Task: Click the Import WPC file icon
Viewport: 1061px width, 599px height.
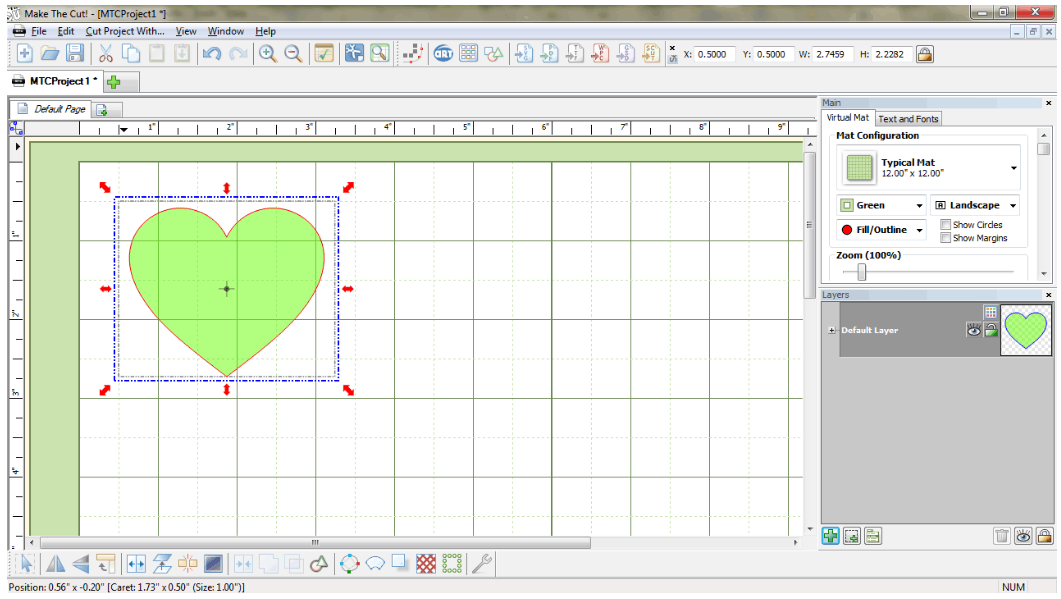Action: (x=600, y=53)
